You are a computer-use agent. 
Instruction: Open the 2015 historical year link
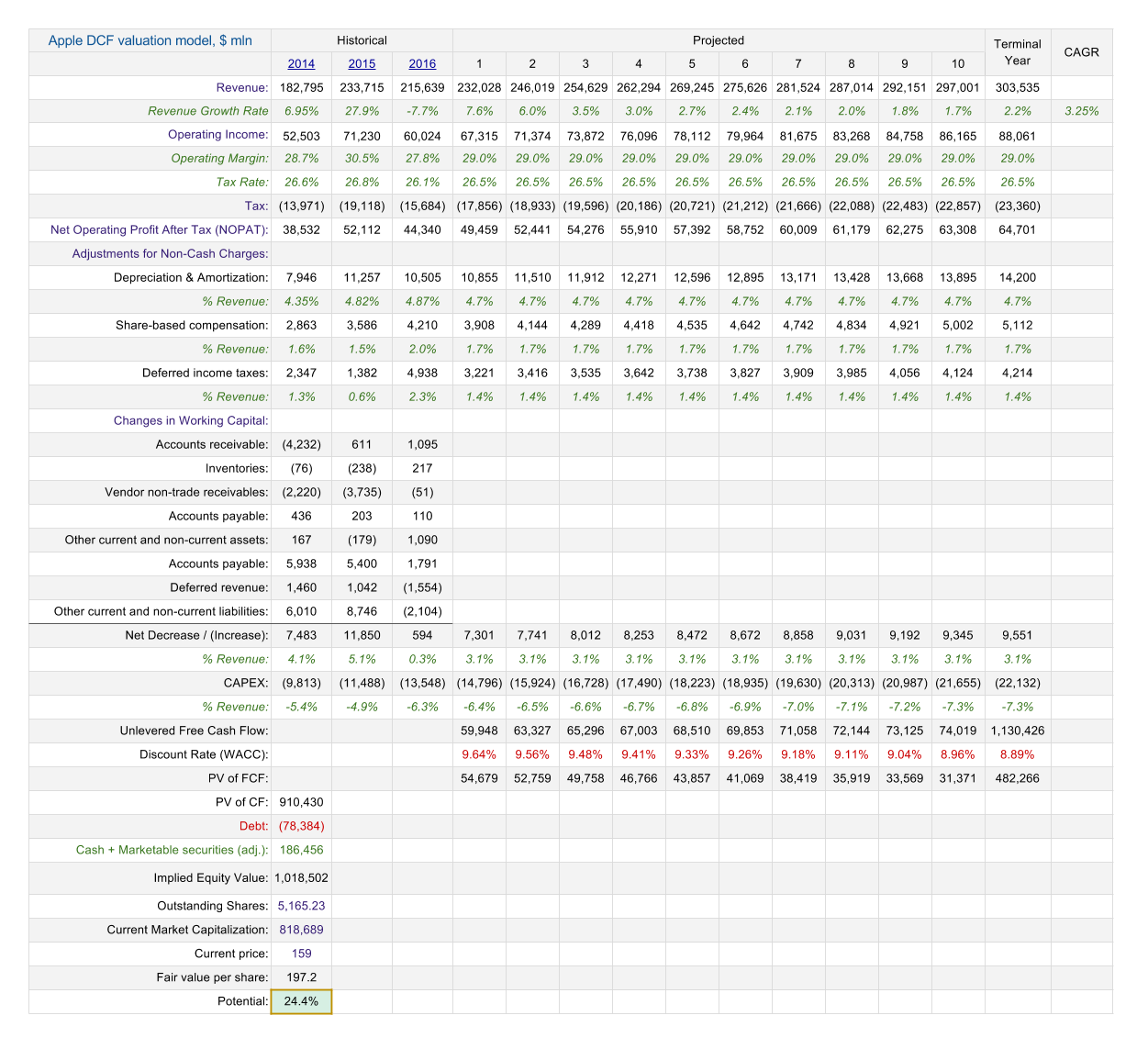click(362, 64)
